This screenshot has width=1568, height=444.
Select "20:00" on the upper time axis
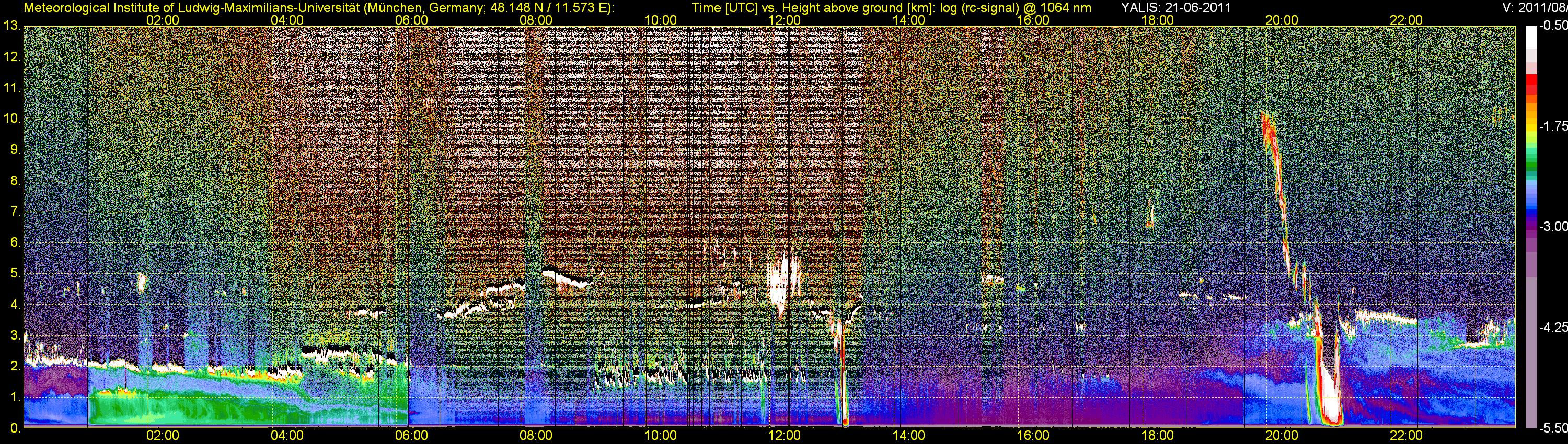(1282, 20)
